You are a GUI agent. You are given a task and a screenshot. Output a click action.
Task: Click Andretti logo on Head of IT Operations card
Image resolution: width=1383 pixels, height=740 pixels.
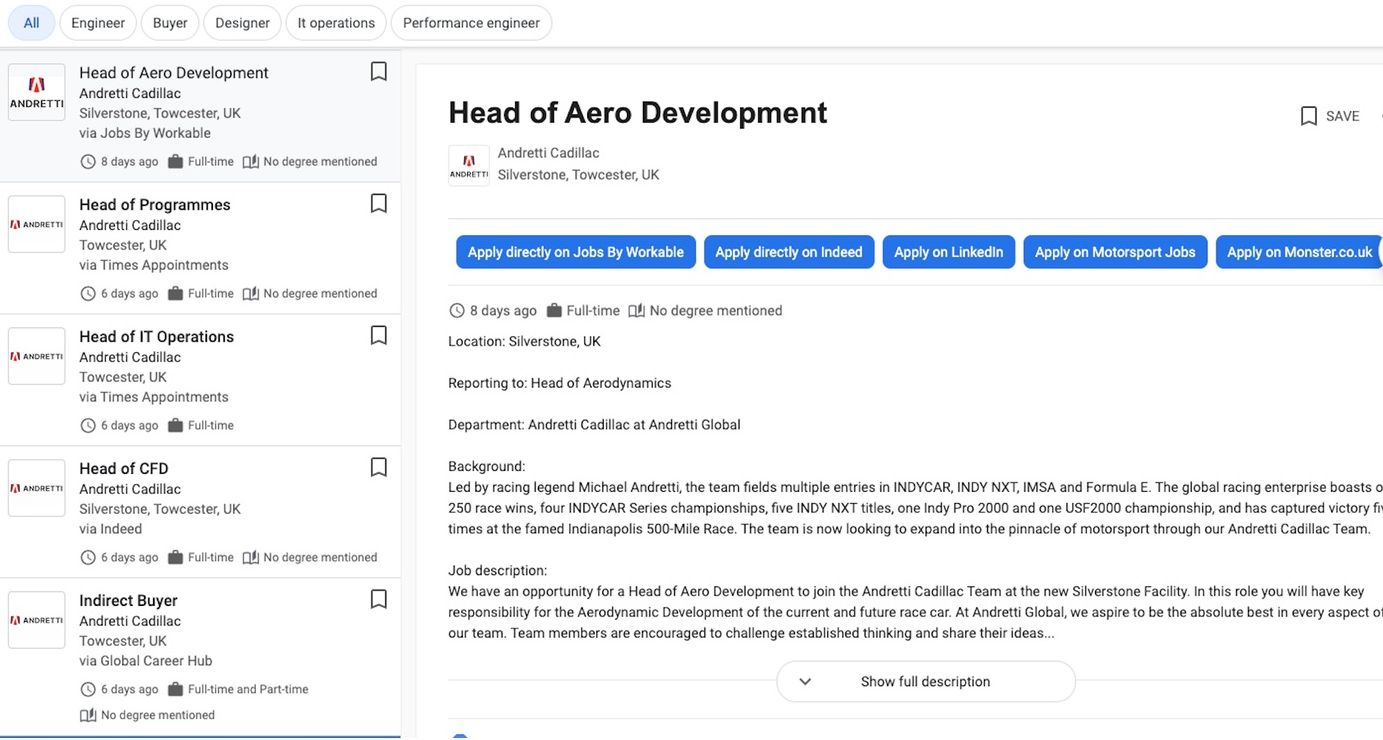click(37, 357)
